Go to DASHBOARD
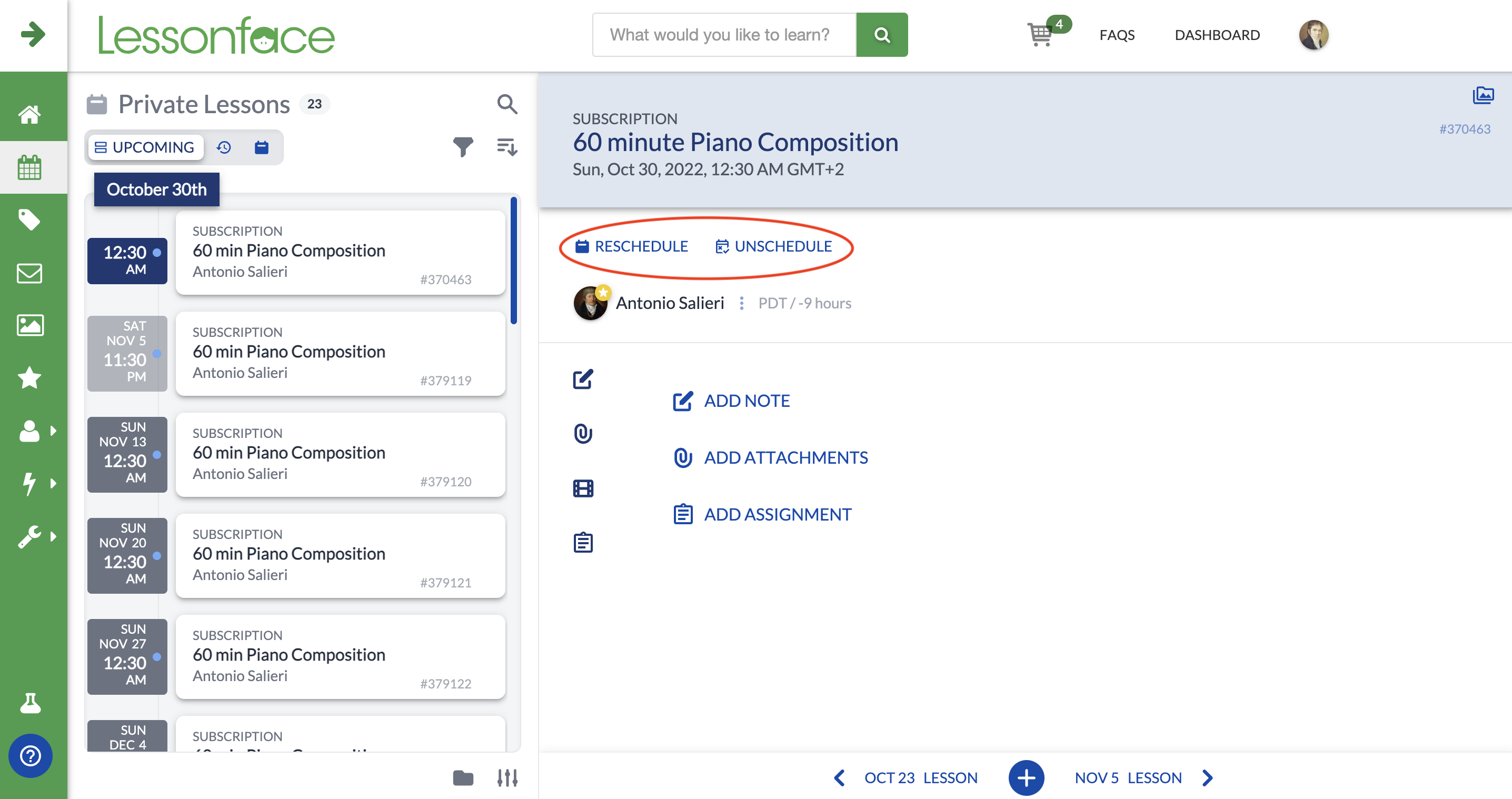 (x=1217, y=35)
